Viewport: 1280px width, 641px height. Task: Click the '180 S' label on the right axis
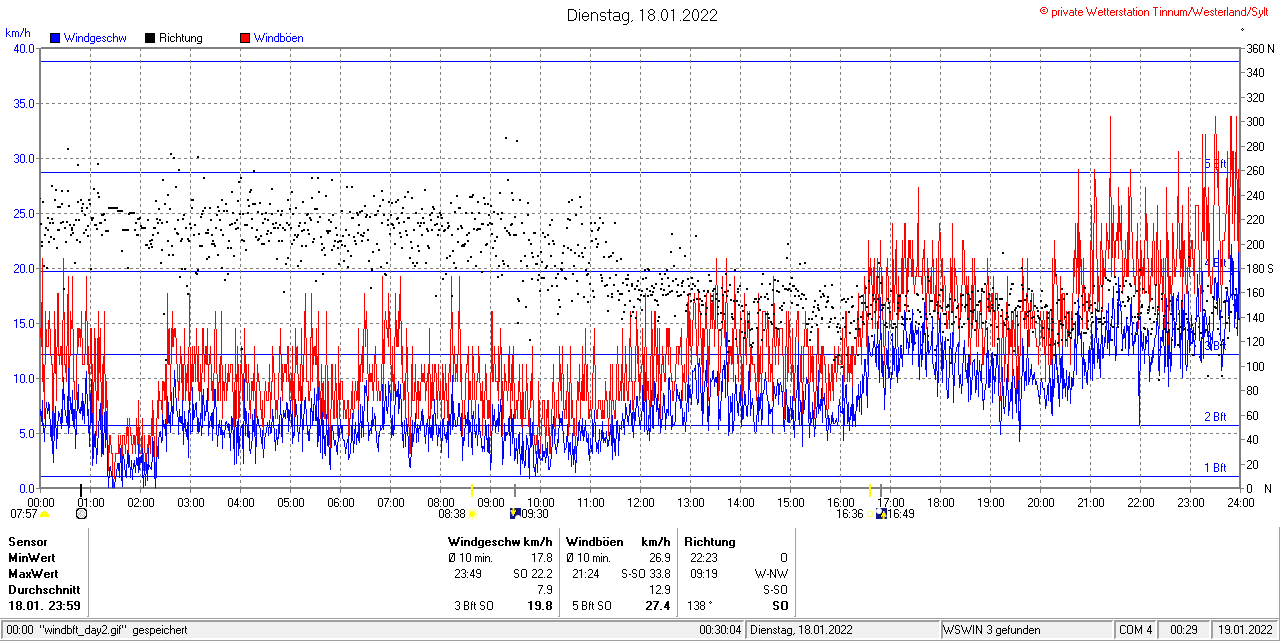(1259, 268)
